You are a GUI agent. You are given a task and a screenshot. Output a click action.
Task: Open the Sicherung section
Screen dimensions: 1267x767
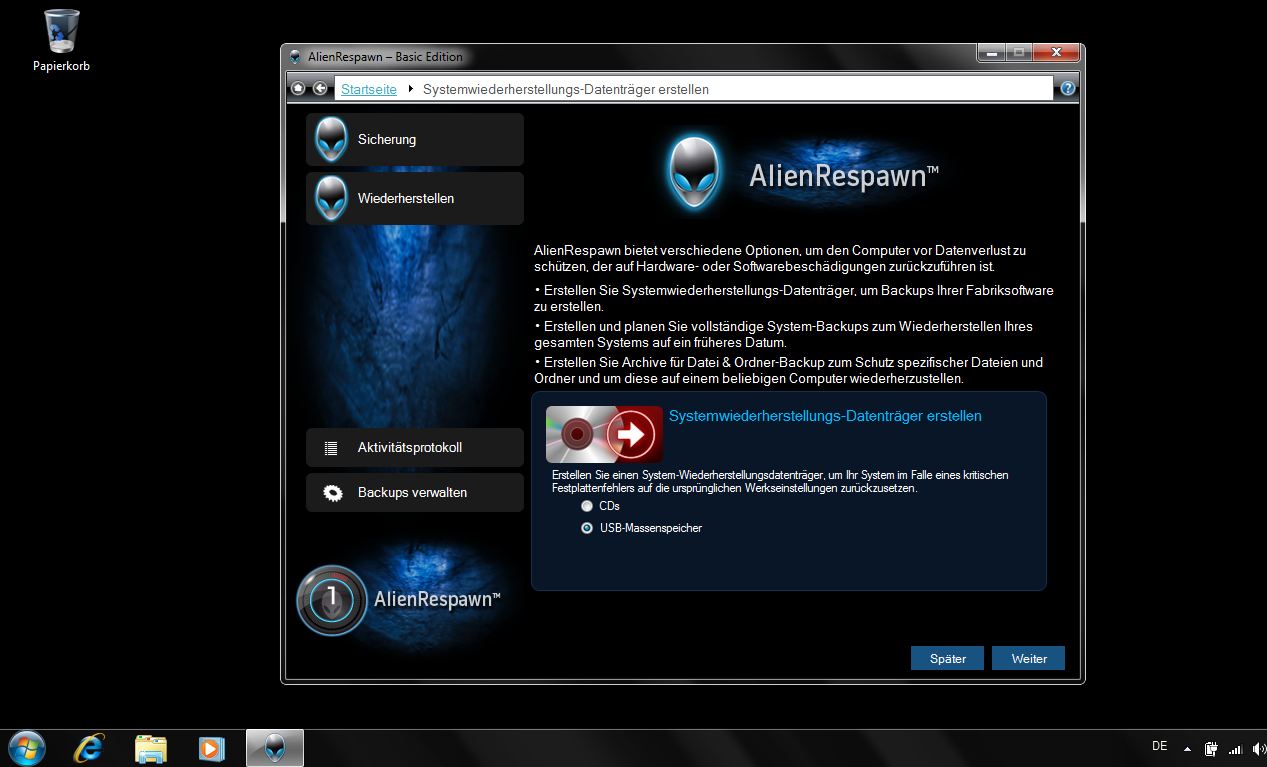tap(414, 139)
